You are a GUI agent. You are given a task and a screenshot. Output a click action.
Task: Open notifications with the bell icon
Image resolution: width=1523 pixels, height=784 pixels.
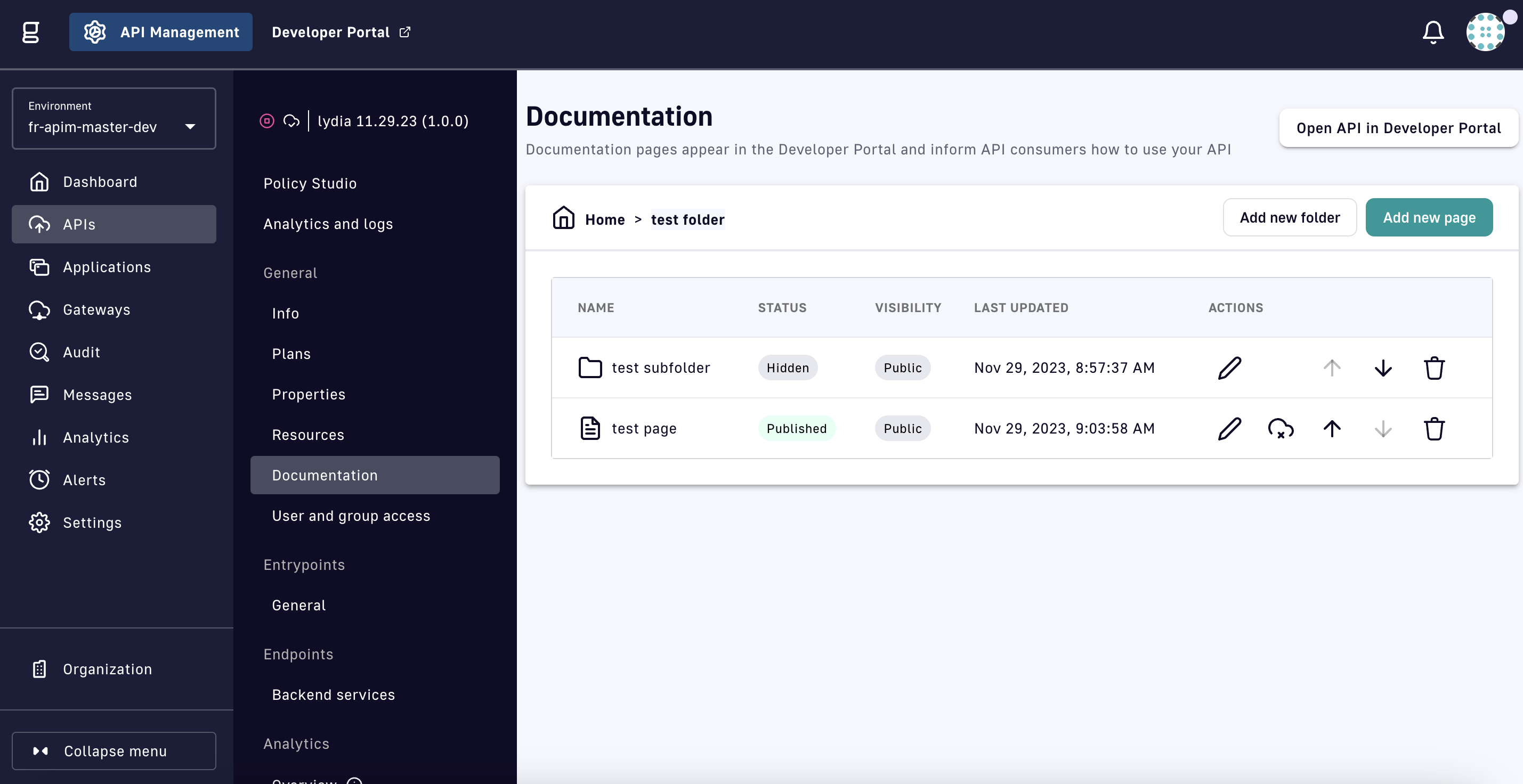click(1432, 32)
